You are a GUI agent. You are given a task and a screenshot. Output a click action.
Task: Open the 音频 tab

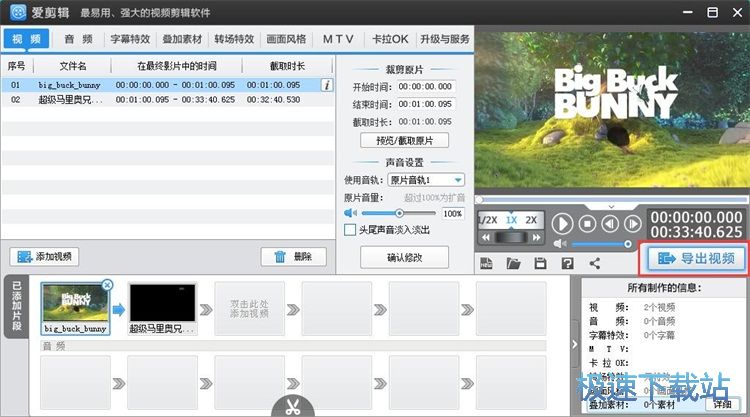(78, 39)
